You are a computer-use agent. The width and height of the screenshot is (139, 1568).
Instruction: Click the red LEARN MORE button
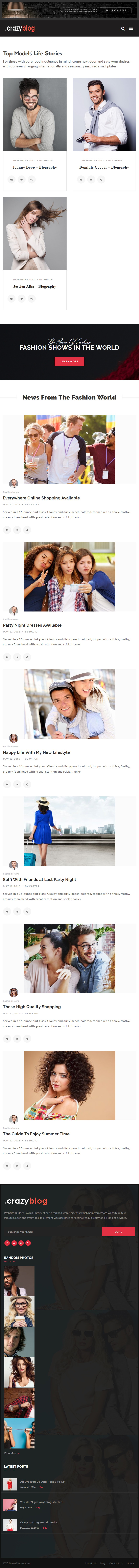[x=69, y=362]
